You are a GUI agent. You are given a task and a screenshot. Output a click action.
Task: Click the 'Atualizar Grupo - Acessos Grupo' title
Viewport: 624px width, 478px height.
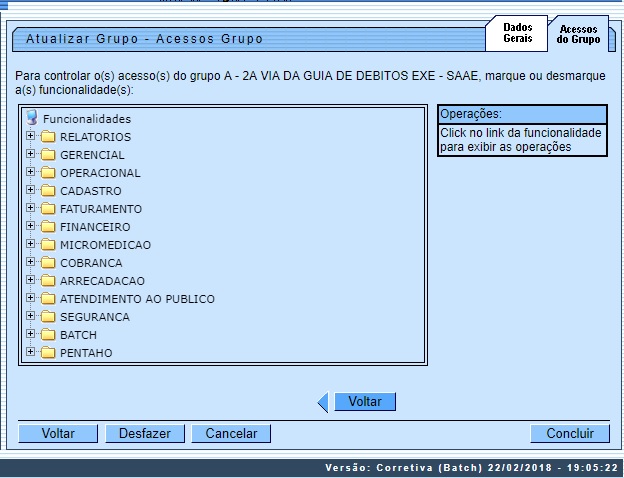pos(144,39)
